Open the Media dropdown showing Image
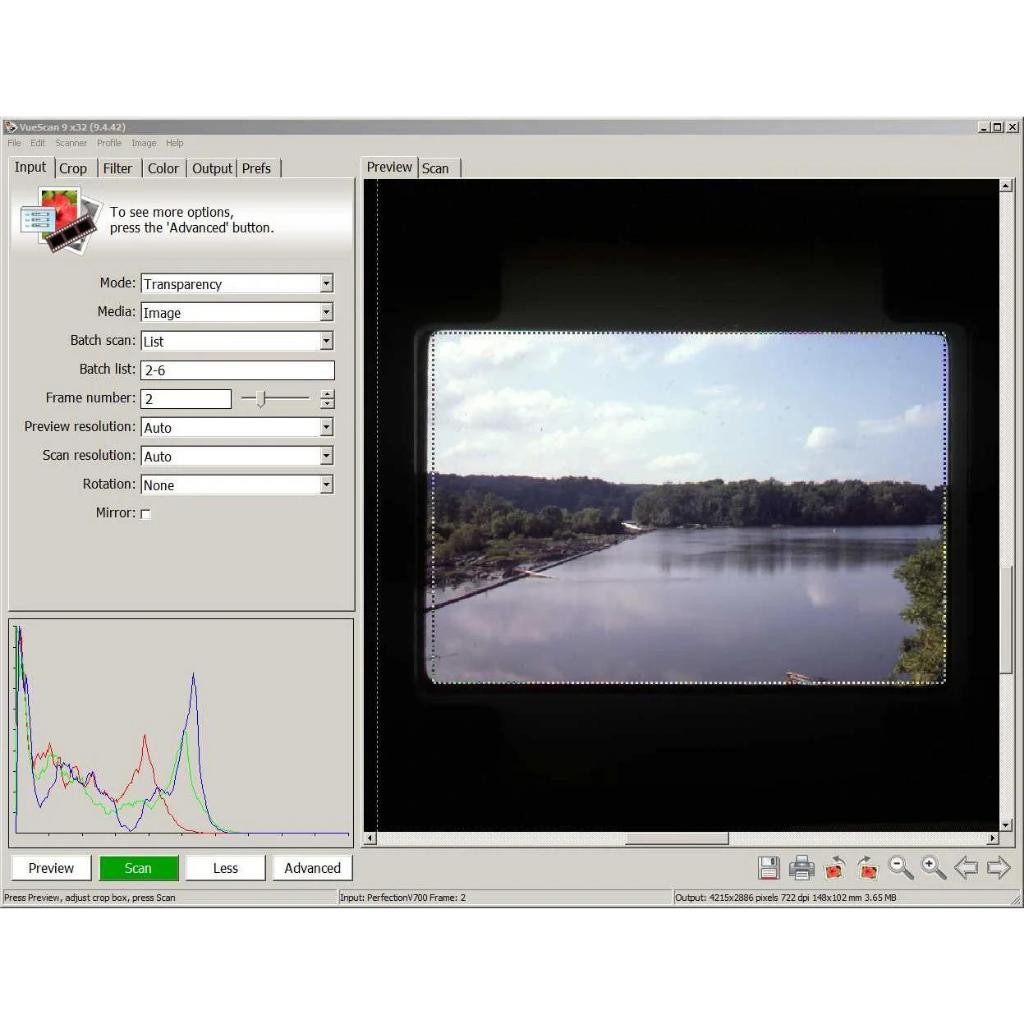The height and width of the screenshot is (1024, 1024). point(237,312)
